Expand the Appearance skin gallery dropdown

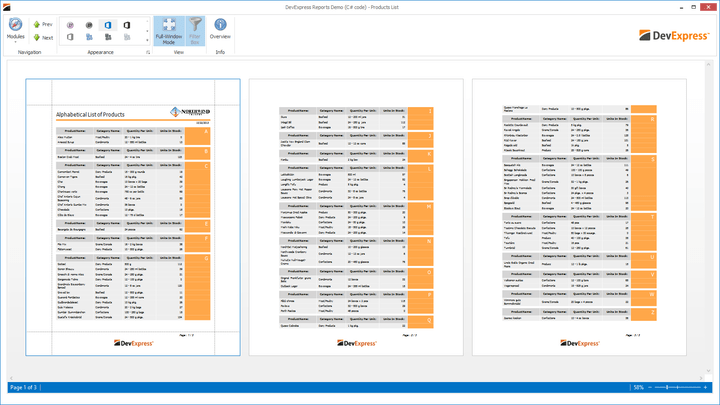point(146,38)
